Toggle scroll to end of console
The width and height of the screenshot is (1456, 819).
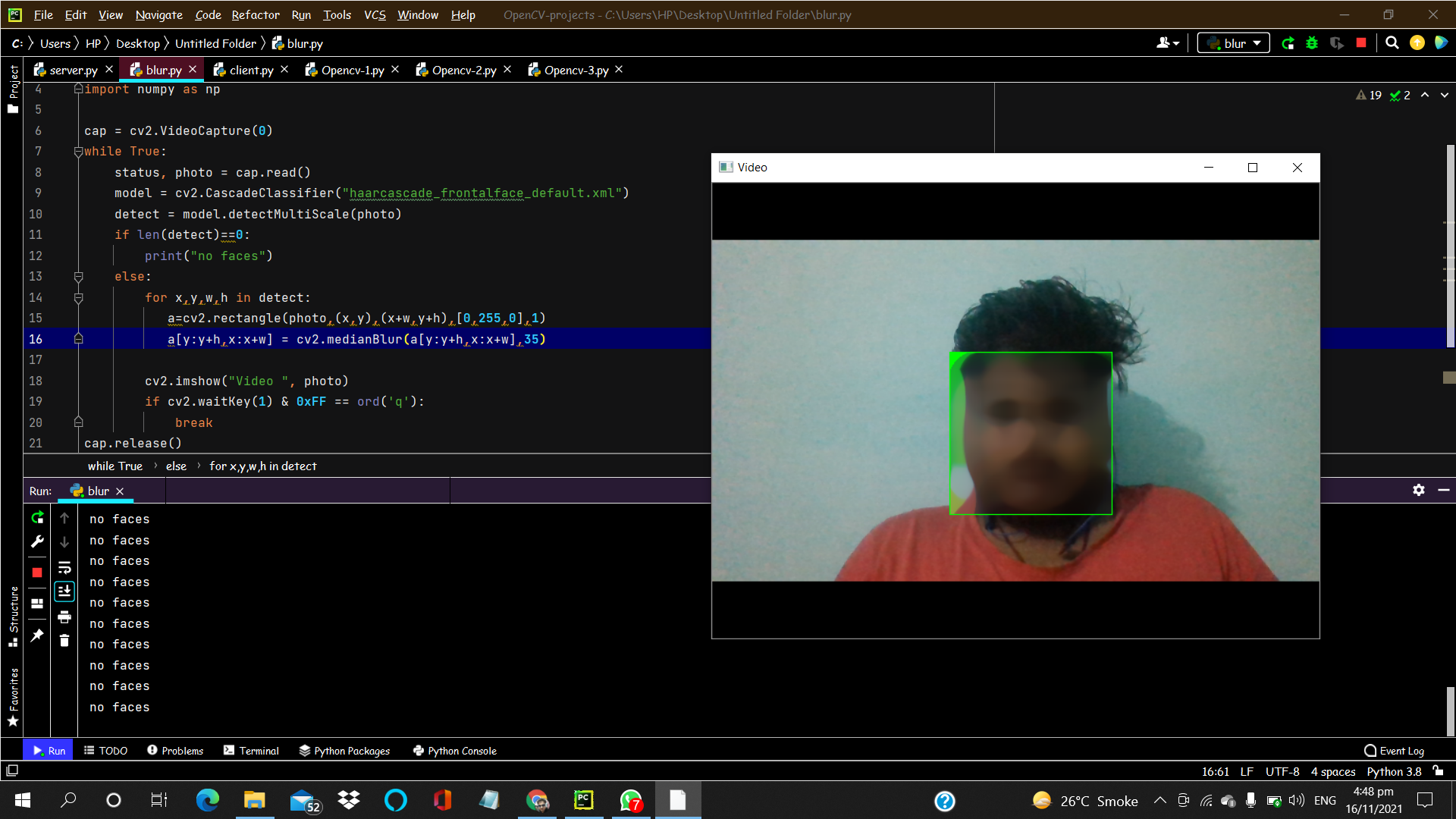64,591
